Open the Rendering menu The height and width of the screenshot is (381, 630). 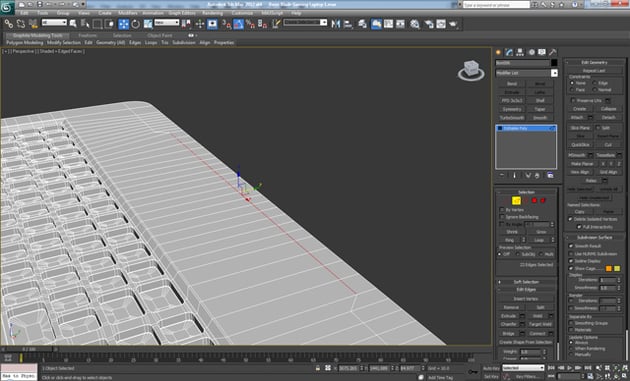[212, 13]
